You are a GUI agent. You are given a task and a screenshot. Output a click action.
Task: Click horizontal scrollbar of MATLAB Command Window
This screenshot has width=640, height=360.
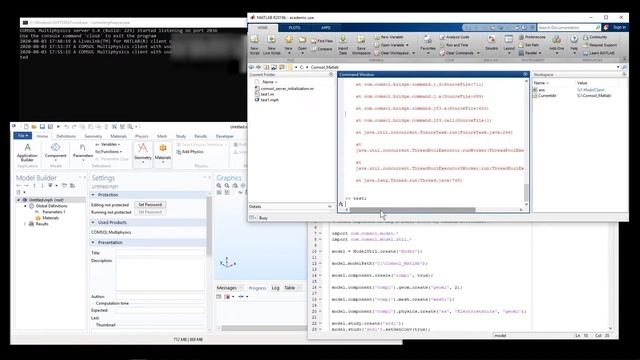pyautogui.click(x=412, y=210)
